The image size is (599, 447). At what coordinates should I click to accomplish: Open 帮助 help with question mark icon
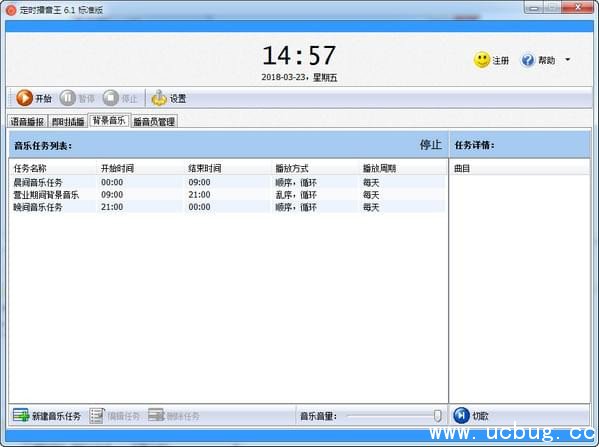tap(537, 60)
